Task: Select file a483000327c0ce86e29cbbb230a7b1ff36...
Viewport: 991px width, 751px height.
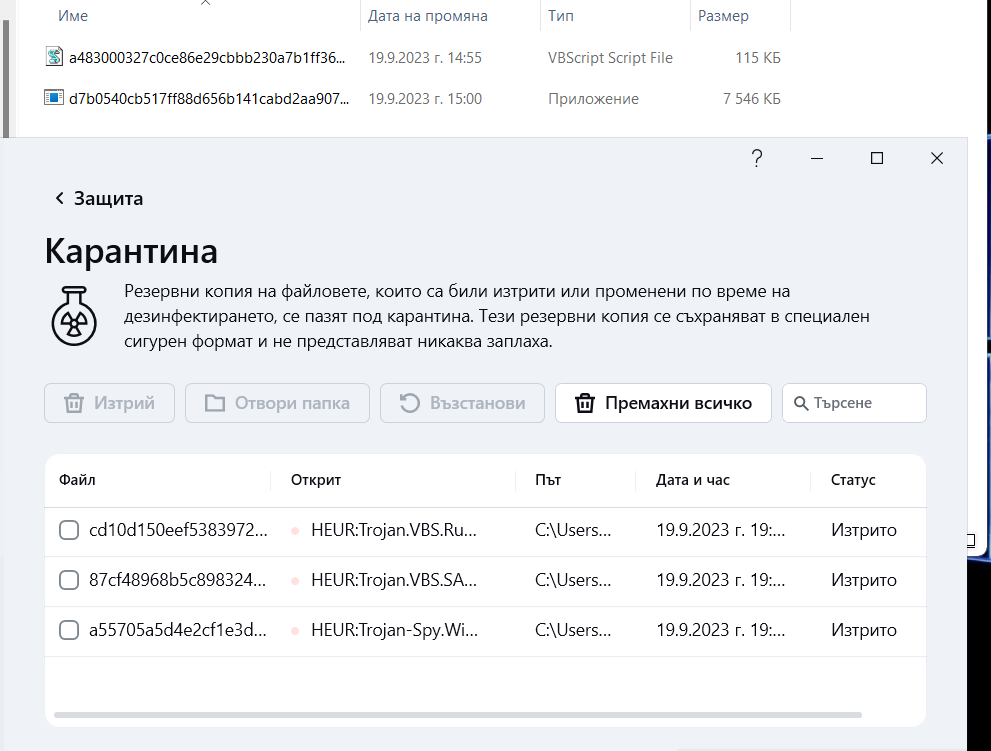Action: click(x=207, y=58)
